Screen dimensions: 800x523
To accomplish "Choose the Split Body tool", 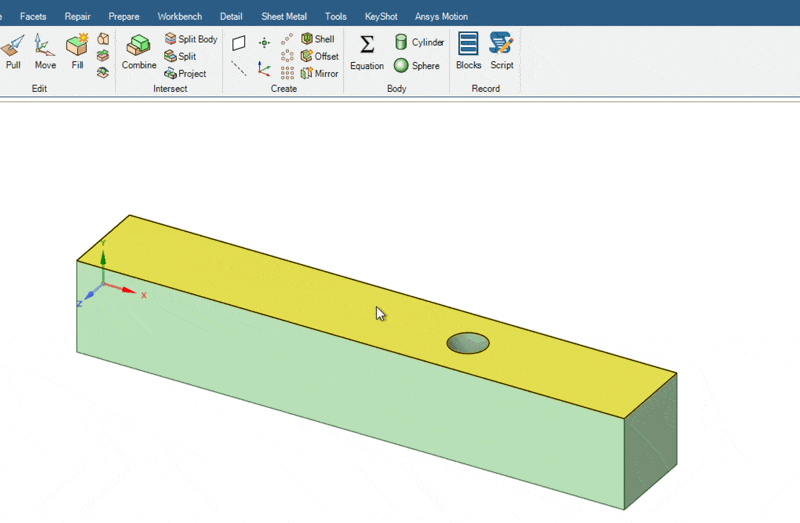I will pyautogui.click(x=191, y=39).
